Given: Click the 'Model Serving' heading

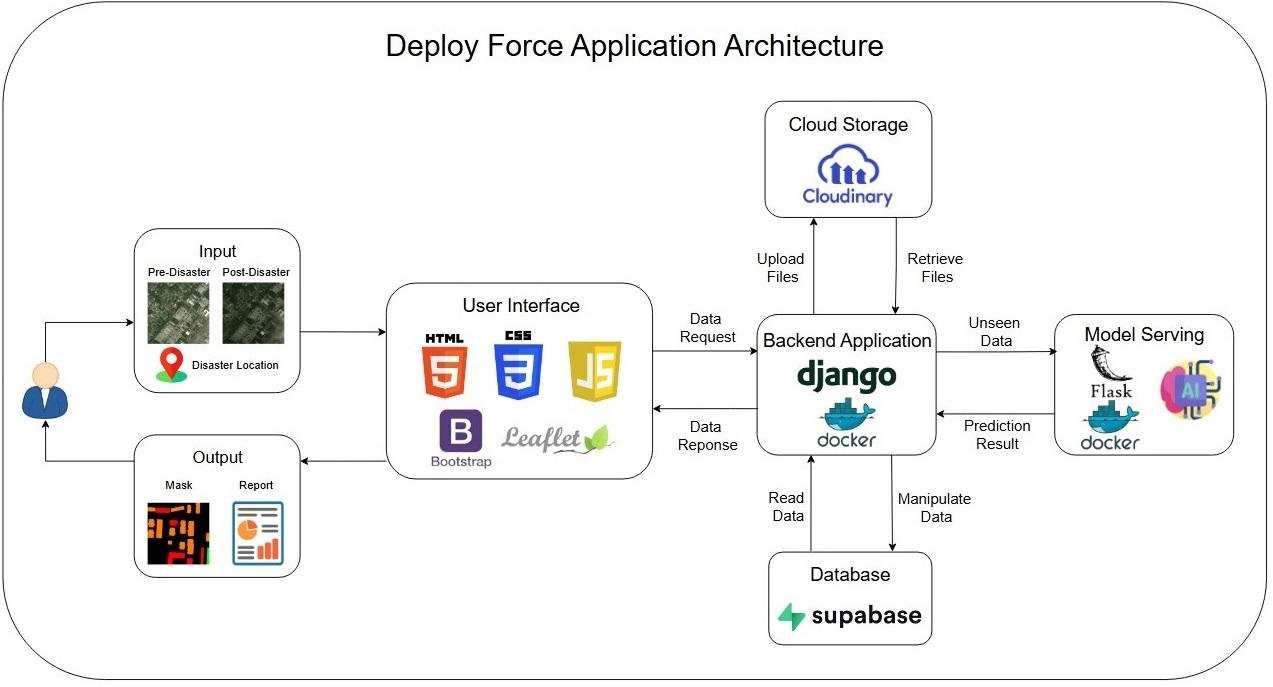Looking at the screenshot, I should coord(1144,335).
